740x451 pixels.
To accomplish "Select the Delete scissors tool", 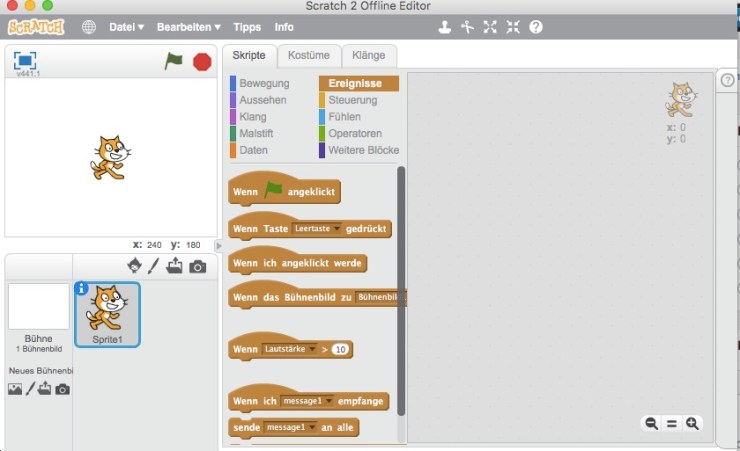I will pyautogui.click(x=467, y=27).
